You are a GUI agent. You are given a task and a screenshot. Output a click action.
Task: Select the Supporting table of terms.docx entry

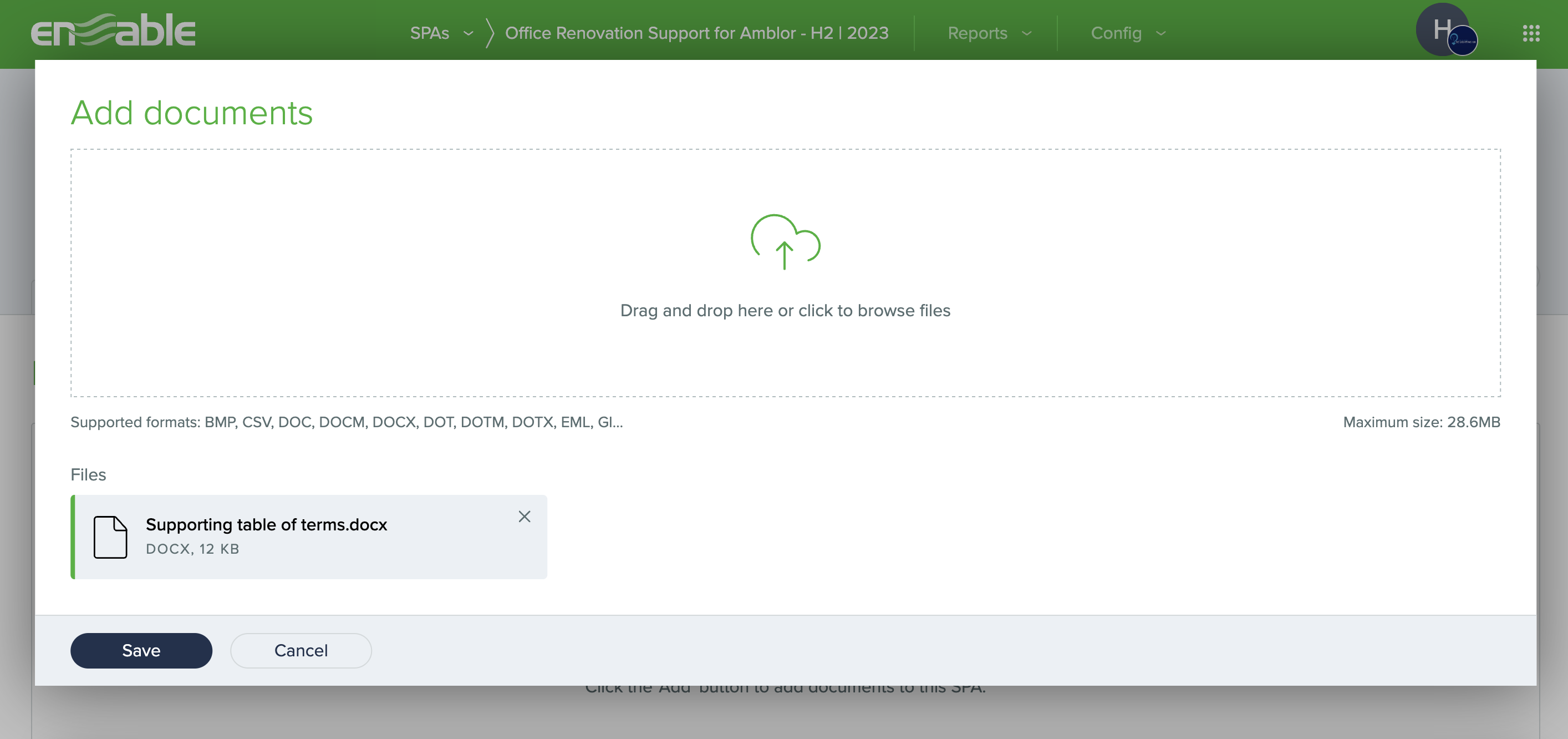tap(266, 524)
